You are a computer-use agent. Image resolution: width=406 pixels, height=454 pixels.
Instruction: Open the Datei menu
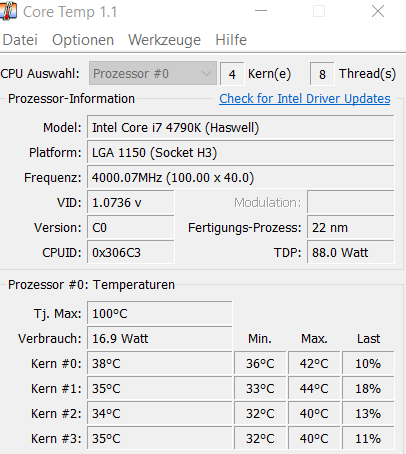click(20, 40)
